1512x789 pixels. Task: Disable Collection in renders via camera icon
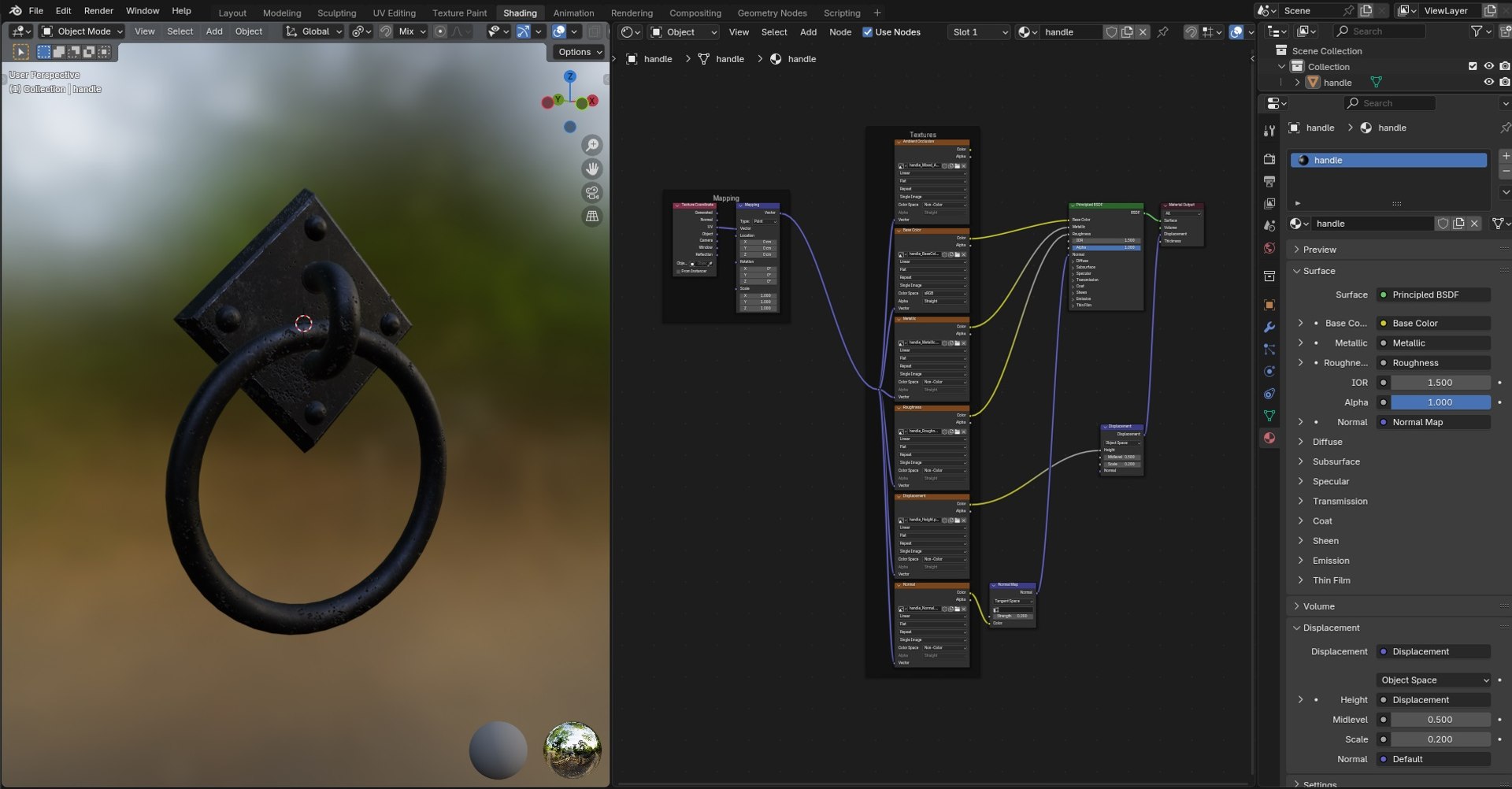pos(1505,66)
